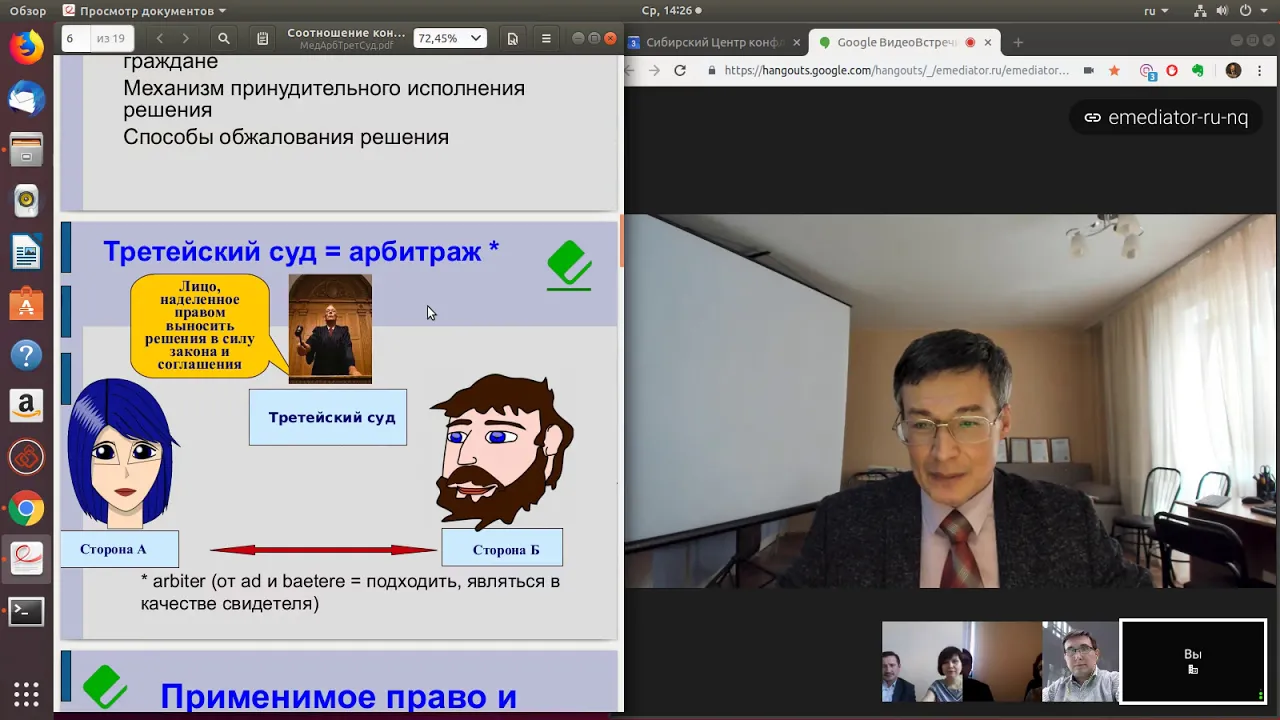Click the Сторона Б label
The width and height of the screenshot is (1280, 720).
pos(502,549)
